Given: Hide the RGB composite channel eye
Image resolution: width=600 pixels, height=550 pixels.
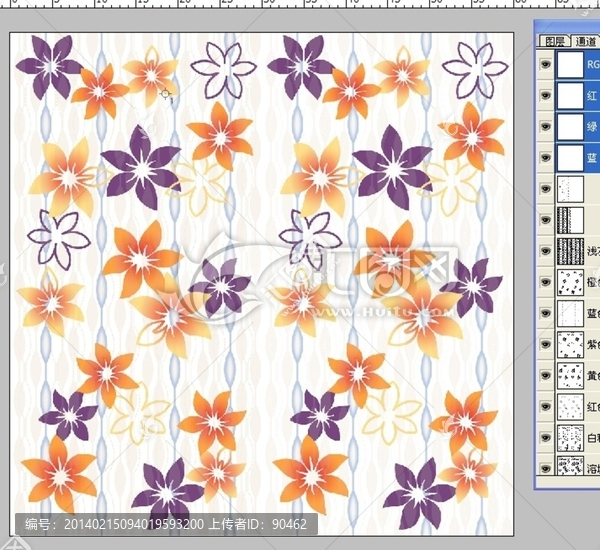Looking at the screenshot, I should (x=546, y=64).
